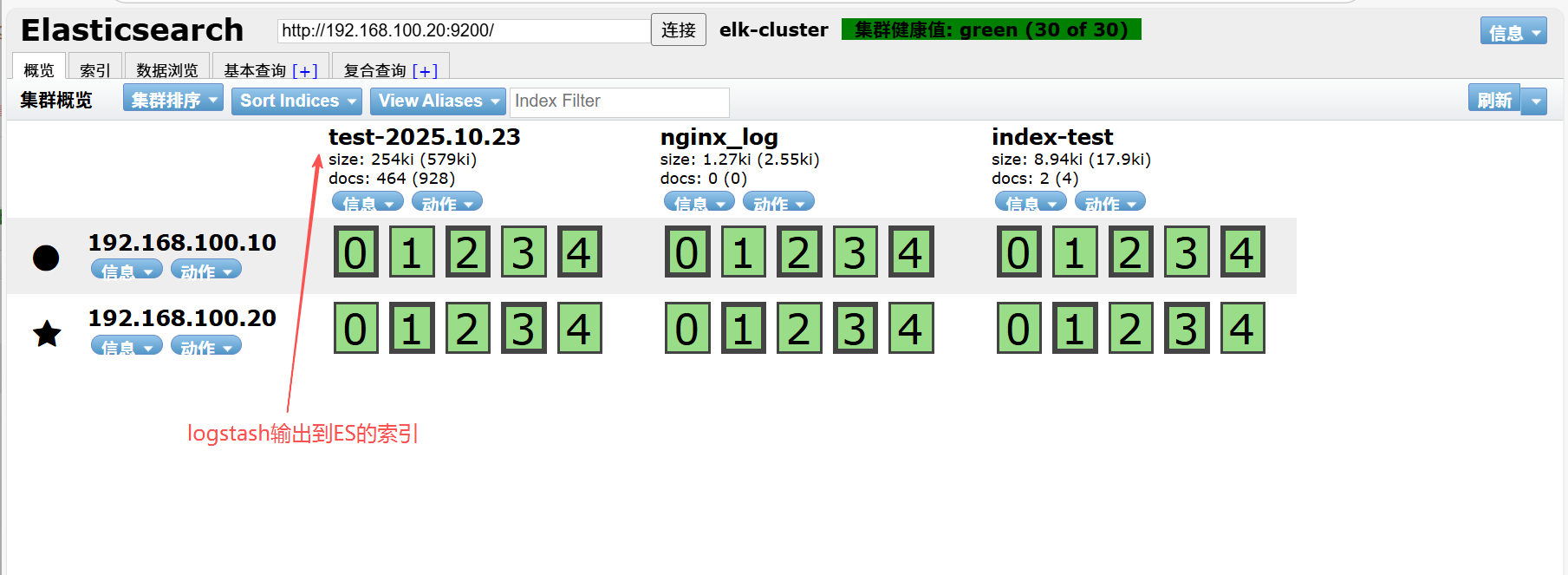
Task: Click the text "size: 8.94ki (17.9ki)"
Action: [1071, 159]
